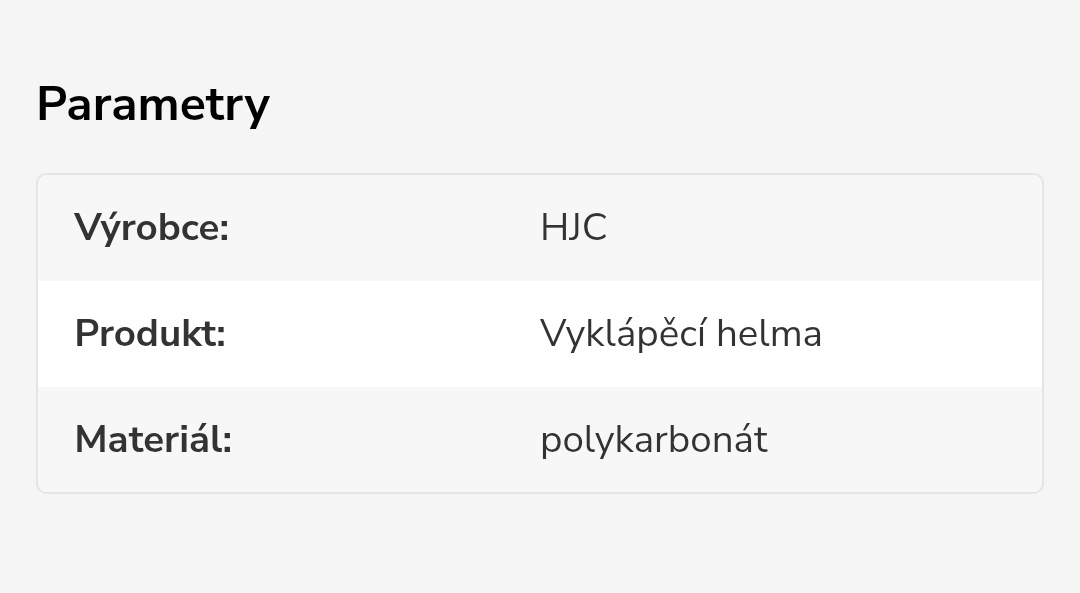Select the polykarbonát material value
This screenshot has width=1080, height=593.
tap(654, 439)
